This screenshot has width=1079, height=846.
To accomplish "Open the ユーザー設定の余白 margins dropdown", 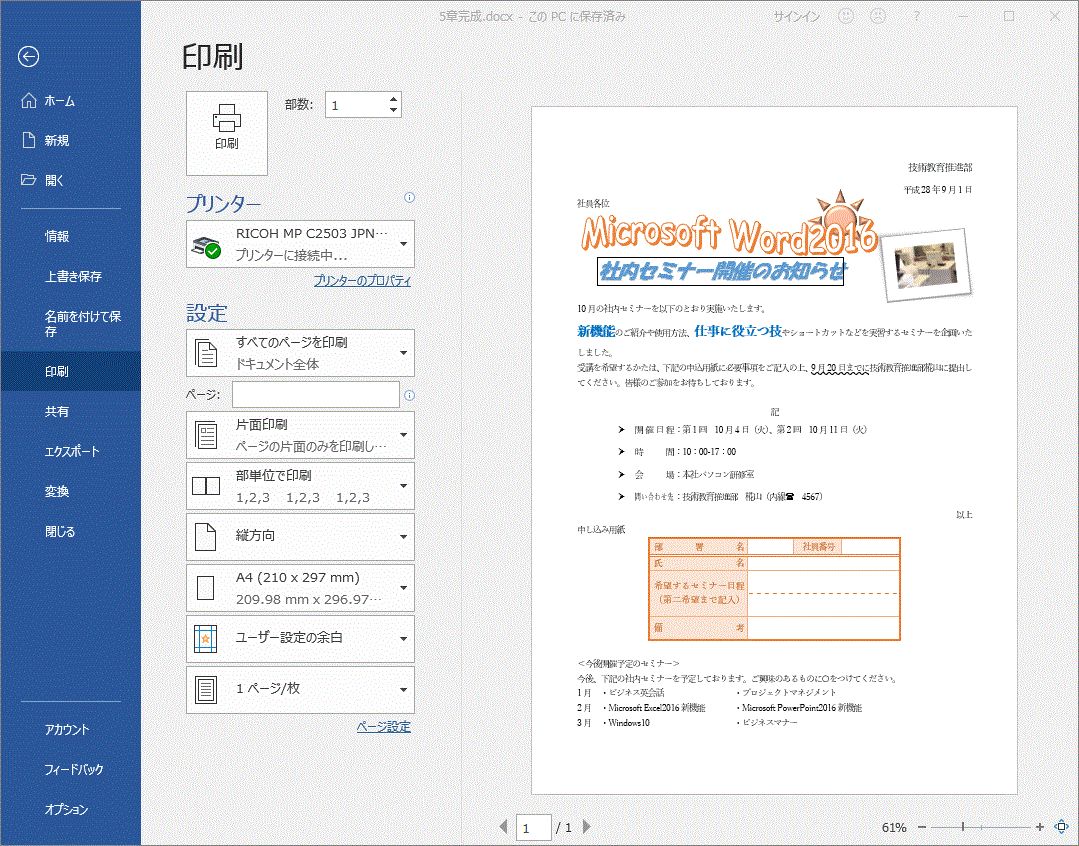I will pyautogui.click(x=300, y=639).
